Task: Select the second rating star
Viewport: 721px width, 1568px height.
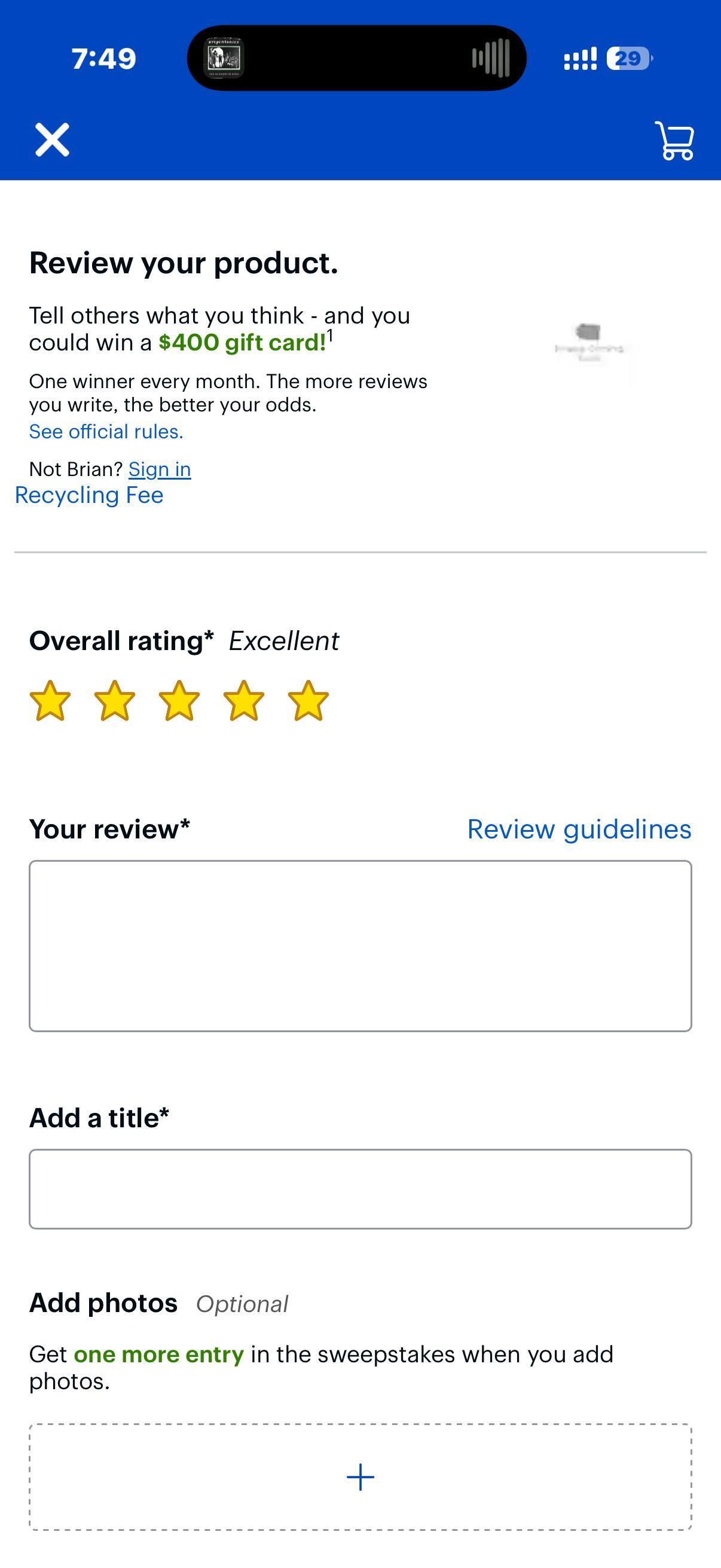Action: point(114,701)
